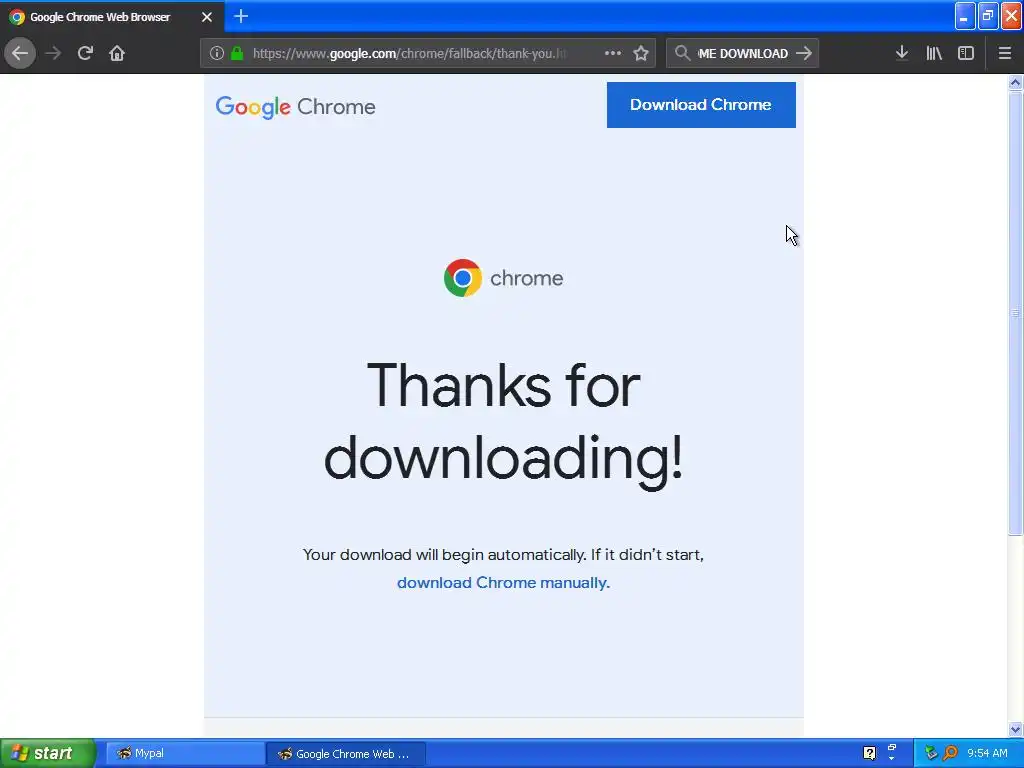The width and height of the screenshot is (1024, 768).
Task: Click the scroll down arrow
Action: (x=1015, y=729)
